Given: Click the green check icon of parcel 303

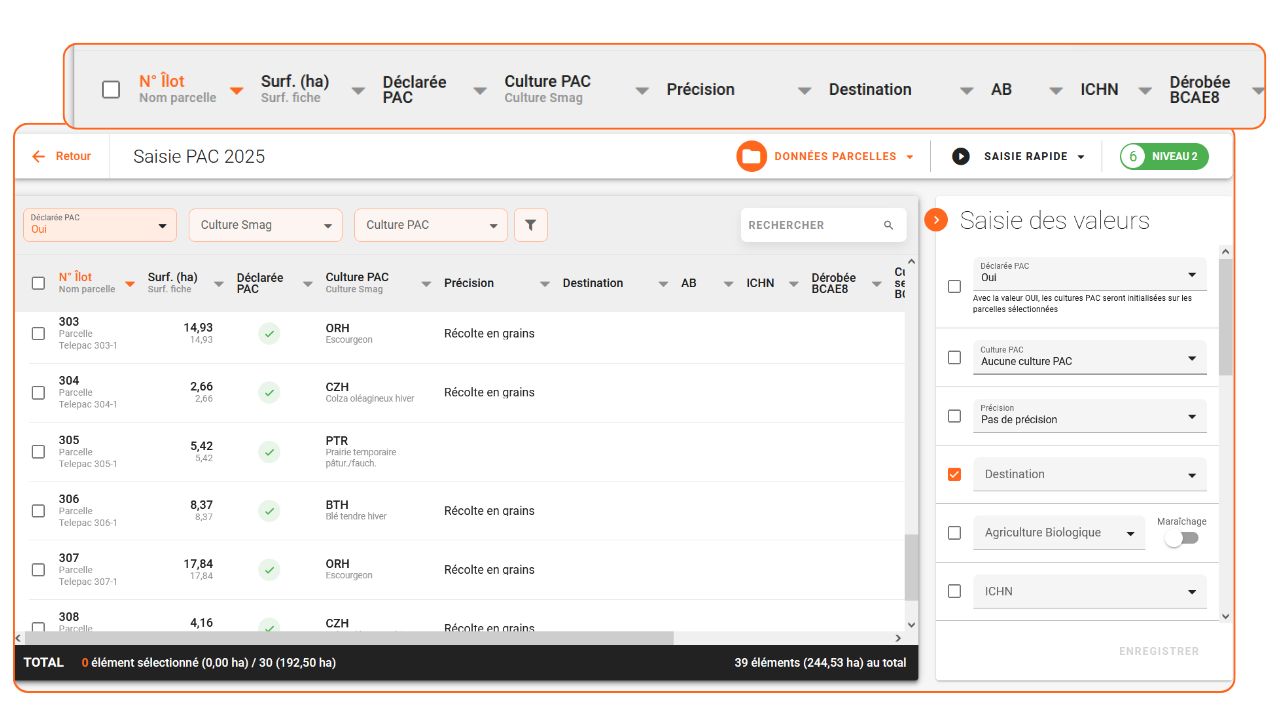Looking at the screenshot, I should [269, 333].
